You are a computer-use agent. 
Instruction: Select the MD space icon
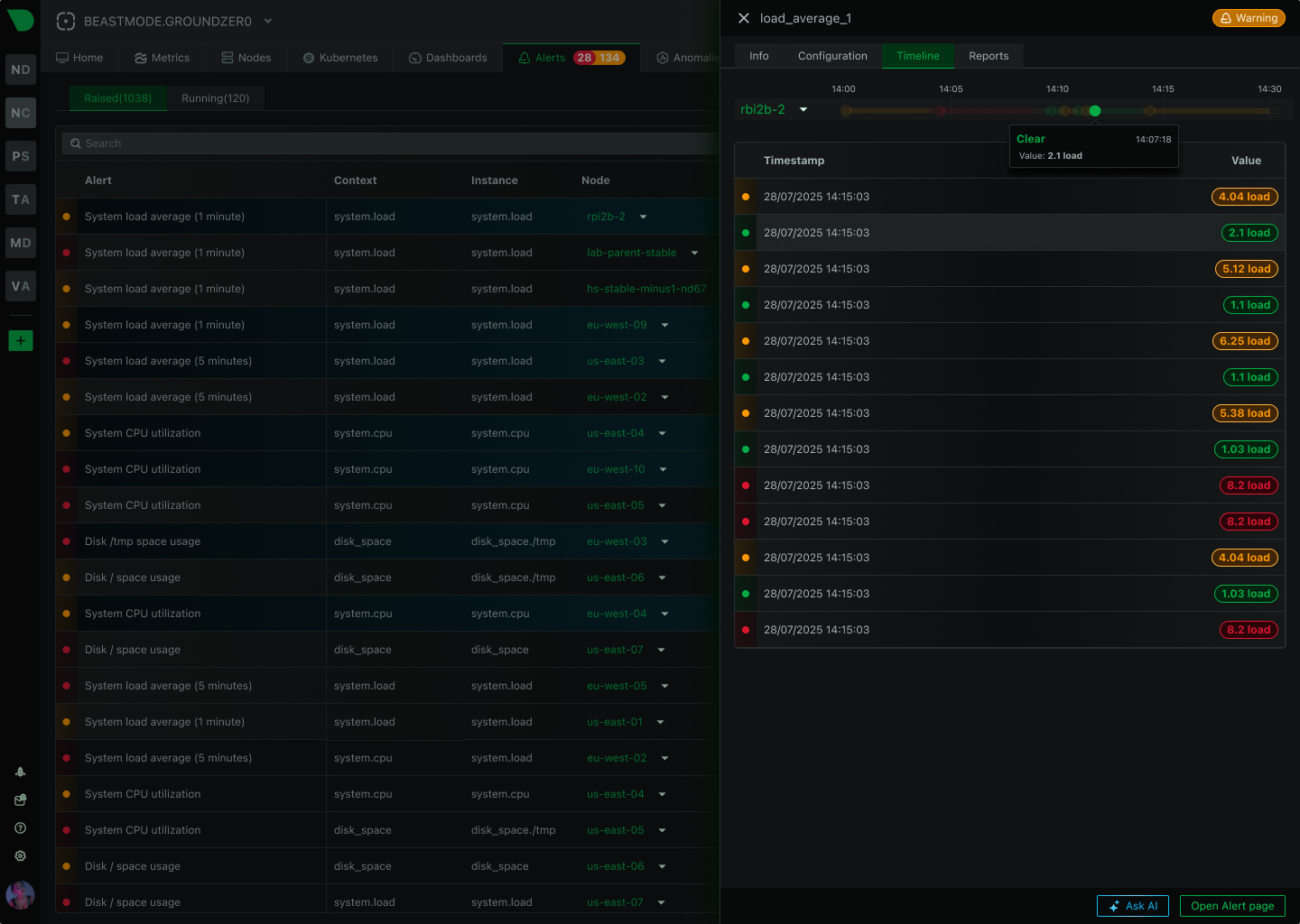click(x=20, y=243)
